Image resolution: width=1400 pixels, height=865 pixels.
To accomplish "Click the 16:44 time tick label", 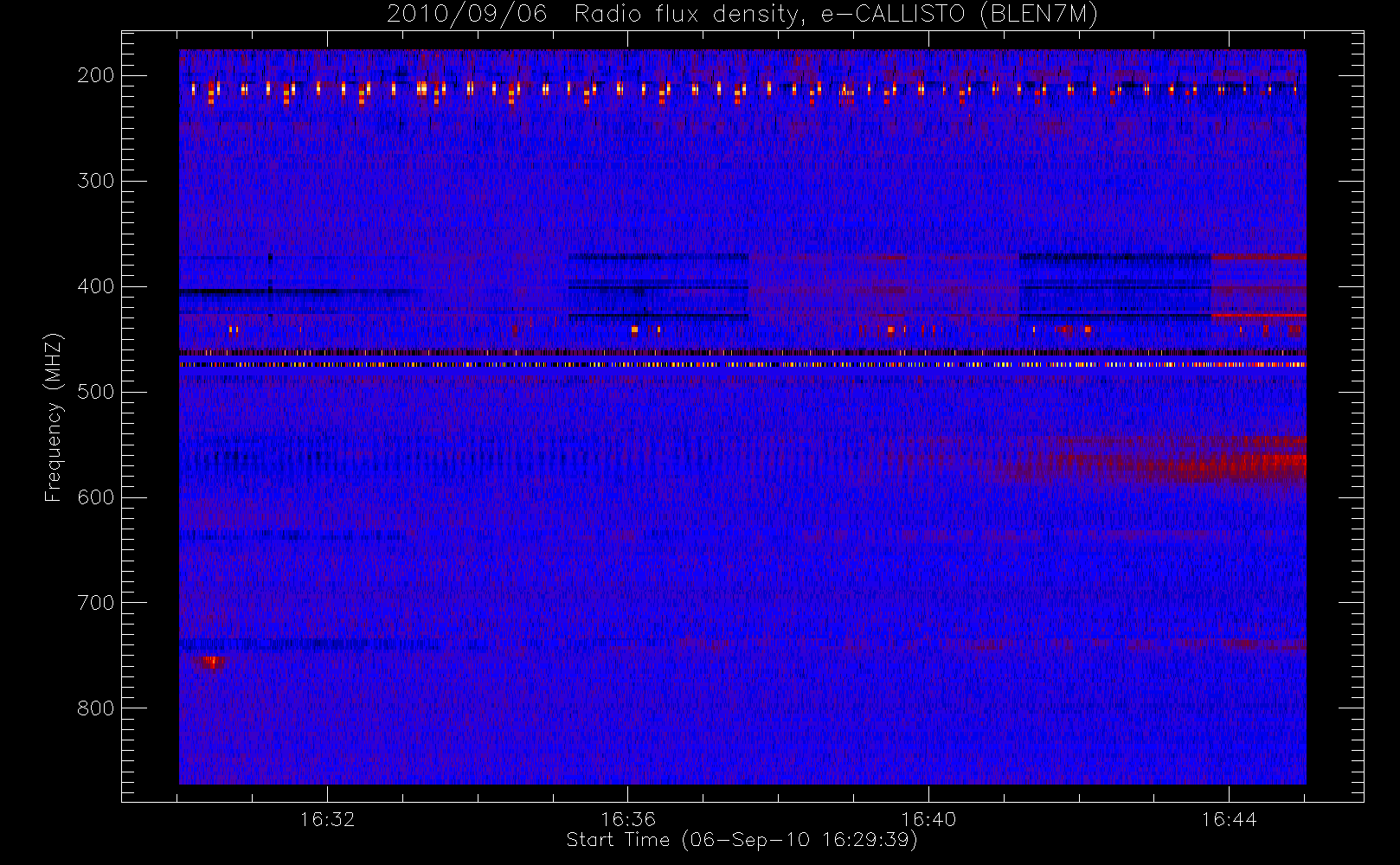I will pos(1229,819).
